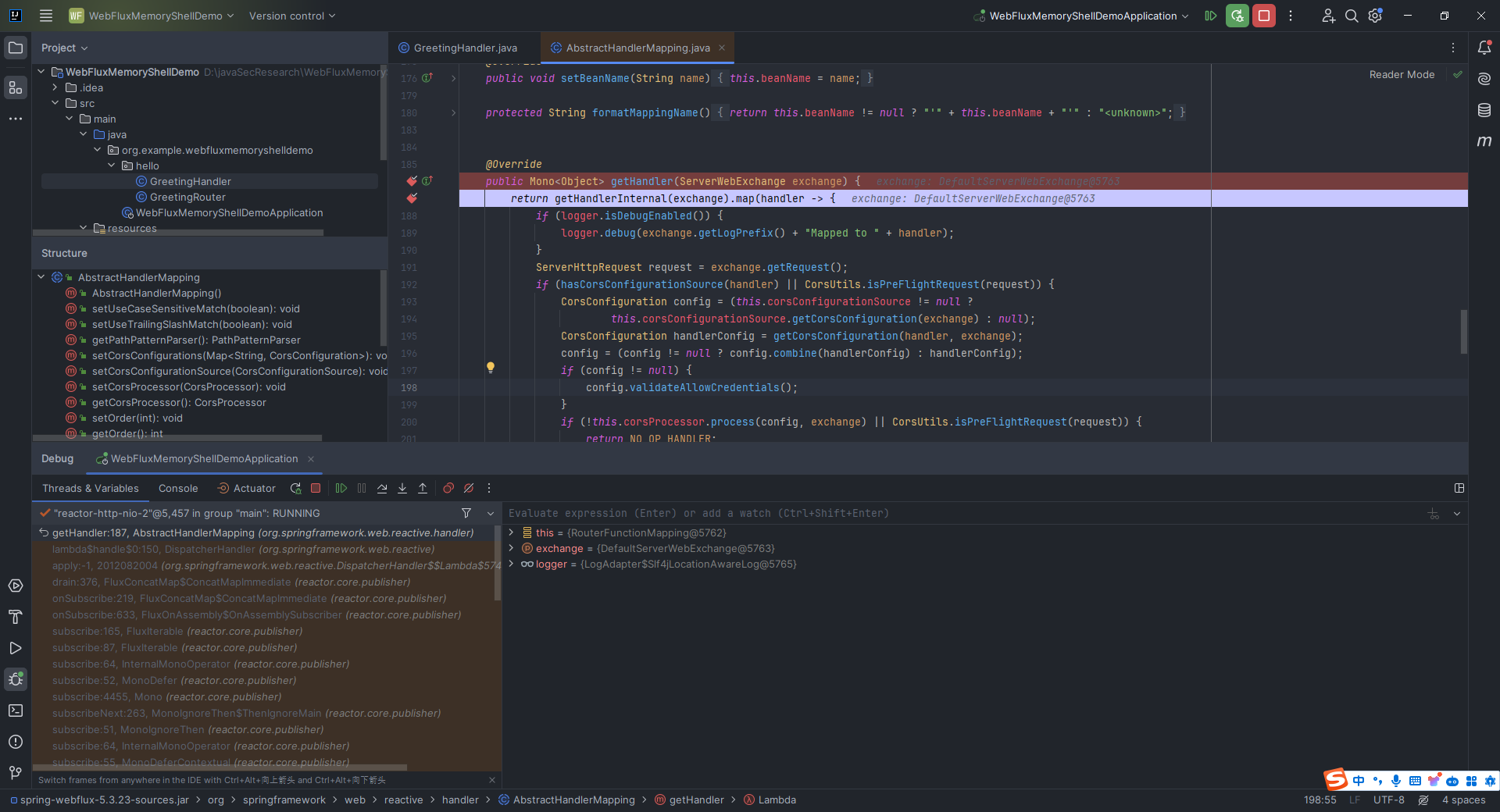The width and height of the screenshot is (1500, 812).
Task: Open Project tool window icon in left sidebar
Action: [16, 48]
